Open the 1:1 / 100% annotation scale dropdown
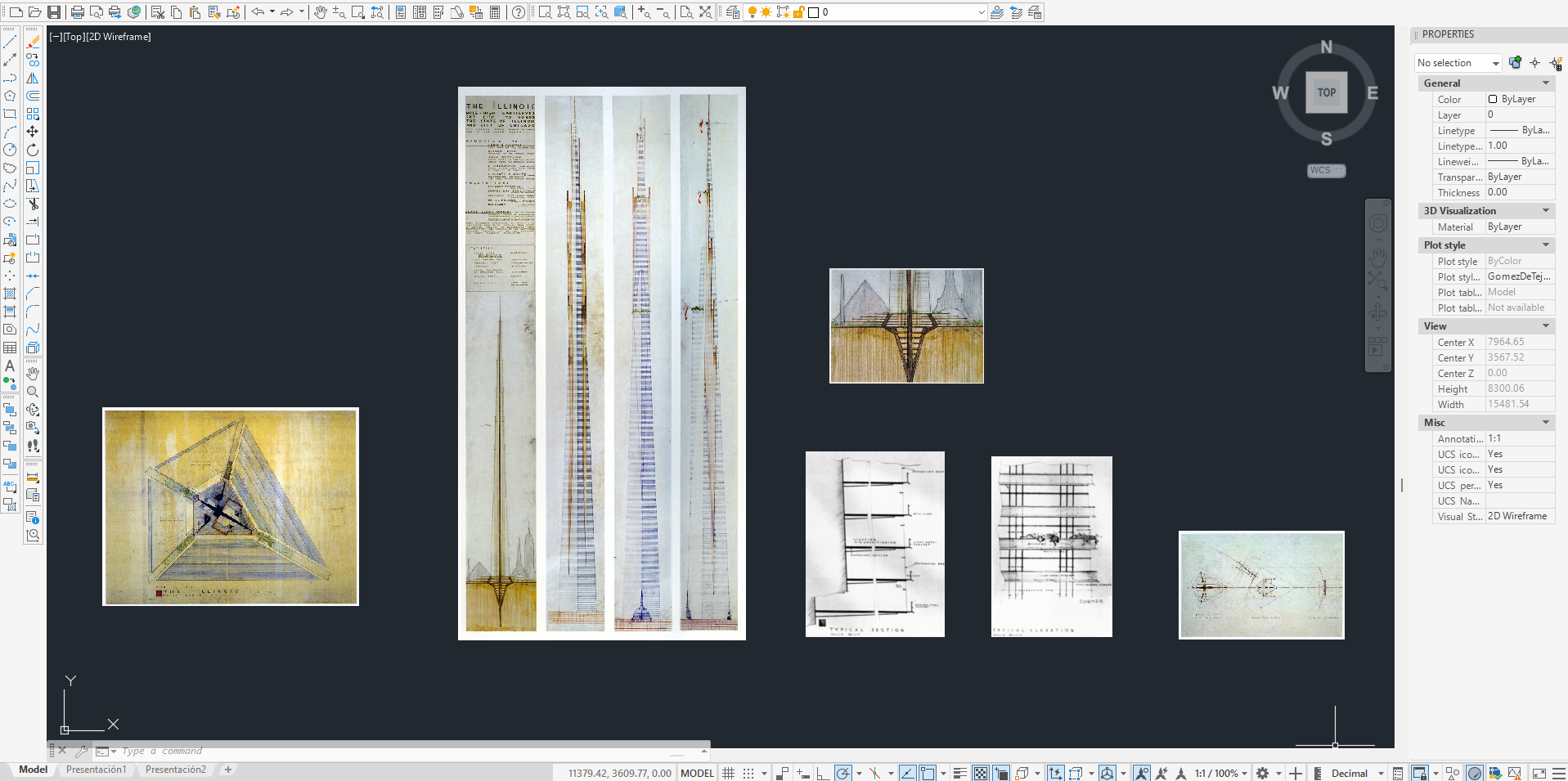 1221,773
